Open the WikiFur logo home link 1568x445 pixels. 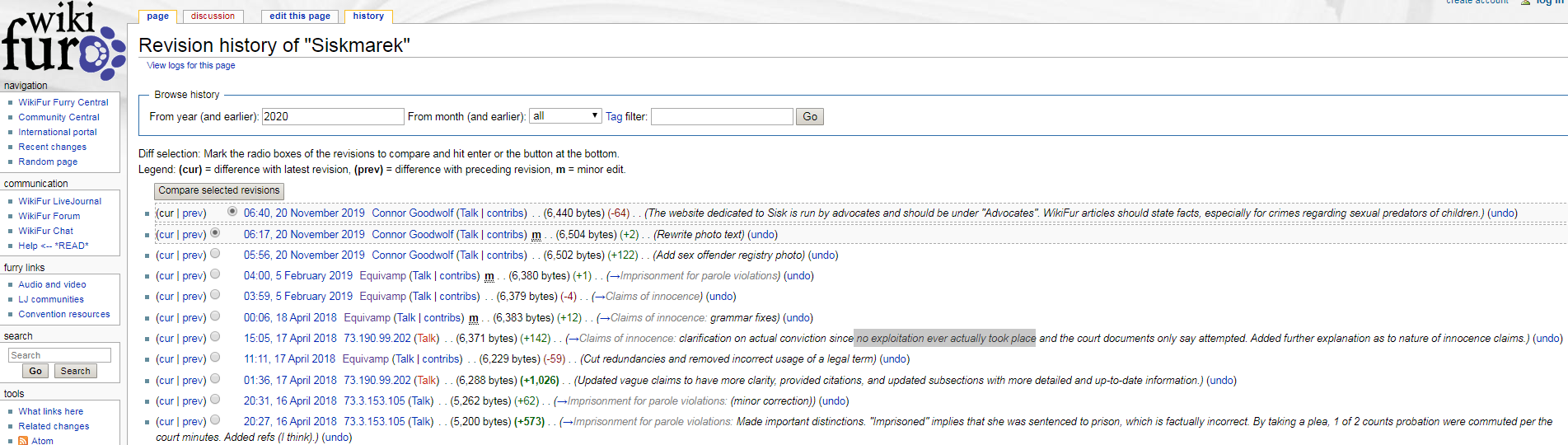[x=63, y=40]
